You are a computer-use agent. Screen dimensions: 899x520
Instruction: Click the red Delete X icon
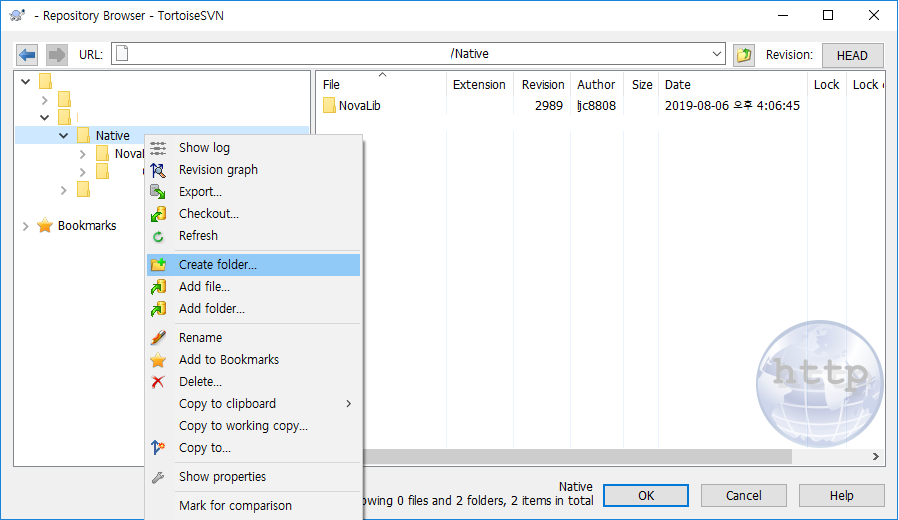[x=158, y=382]
